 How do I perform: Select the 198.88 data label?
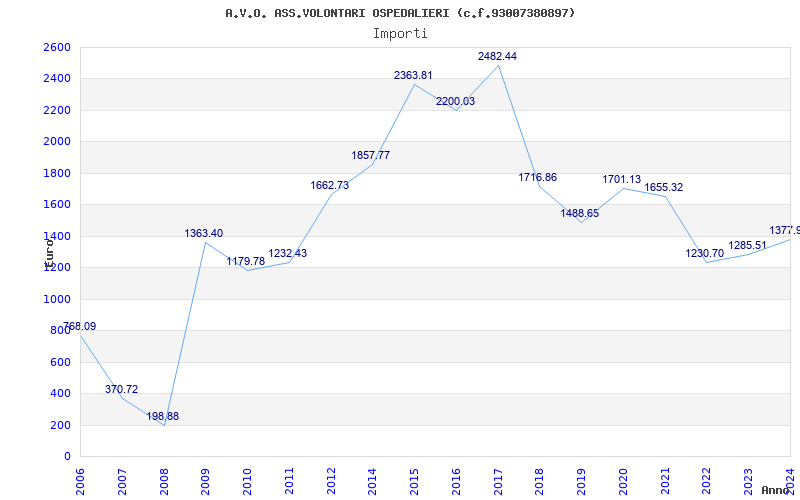[x=163, y=416]
